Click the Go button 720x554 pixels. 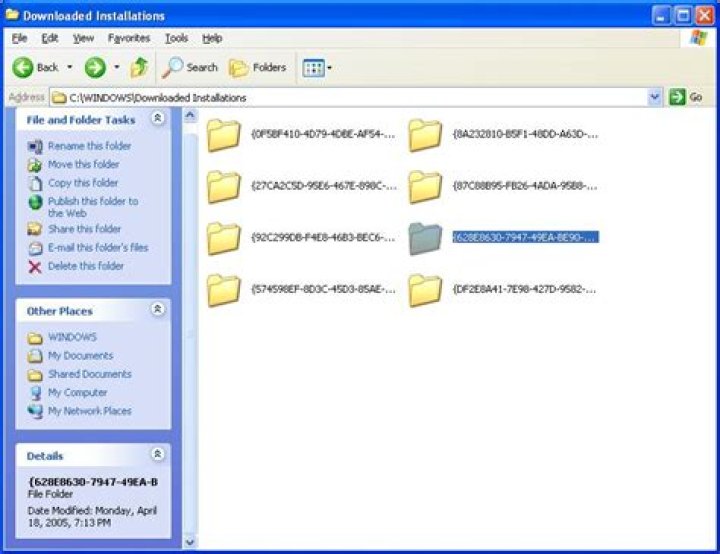(686, 97)
